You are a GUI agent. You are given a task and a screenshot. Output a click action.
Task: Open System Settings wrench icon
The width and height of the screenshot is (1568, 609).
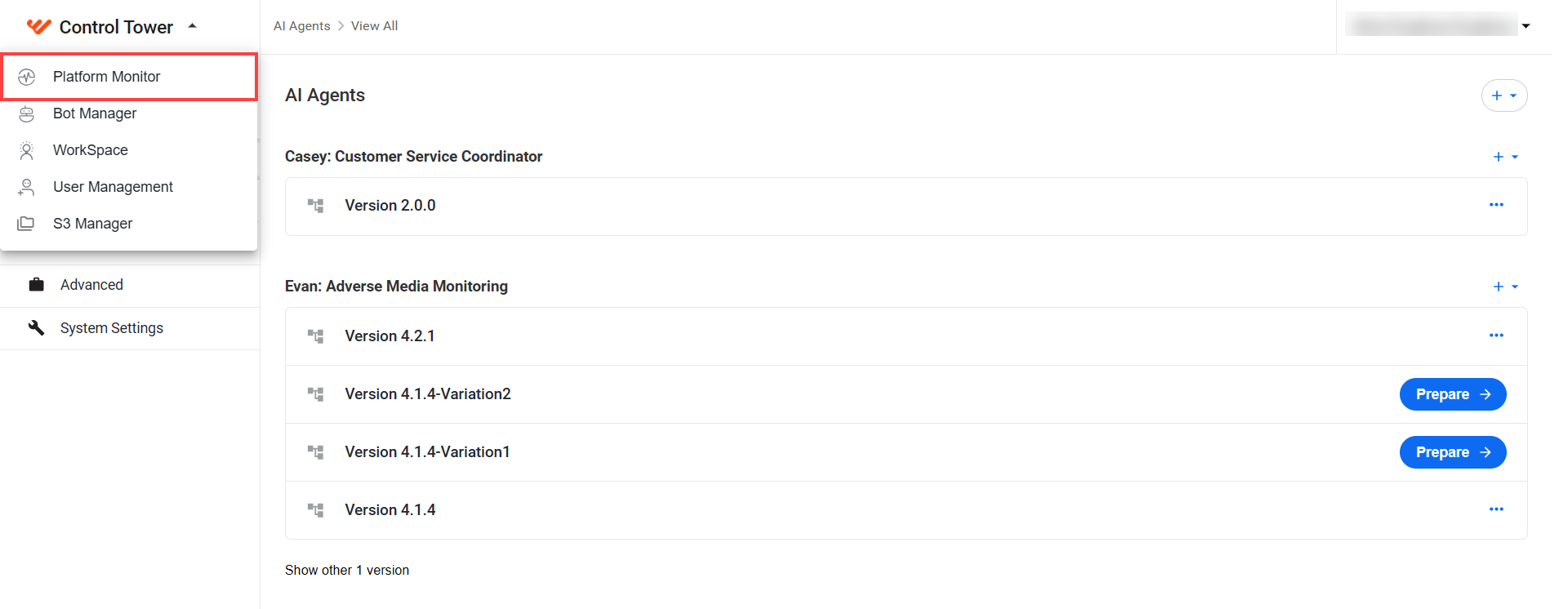tap(36, 327)
